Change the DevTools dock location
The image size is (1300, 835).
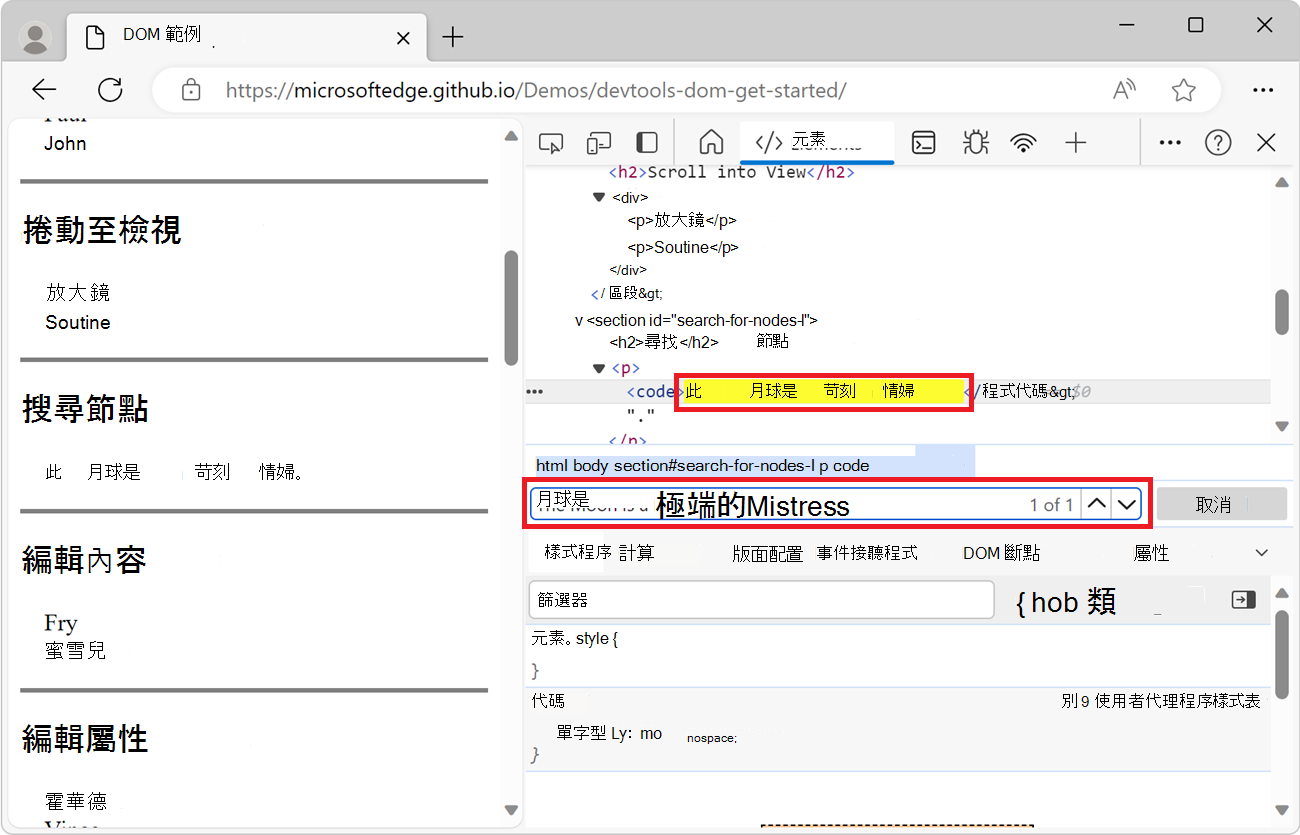(x=646, y=142)
